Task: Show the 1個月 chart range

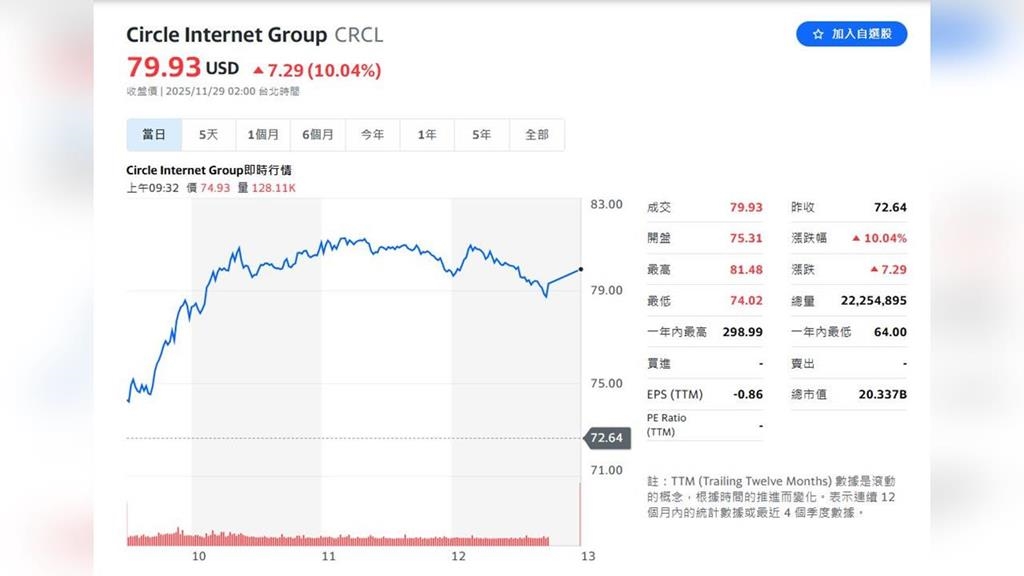Action: [263, 135]
